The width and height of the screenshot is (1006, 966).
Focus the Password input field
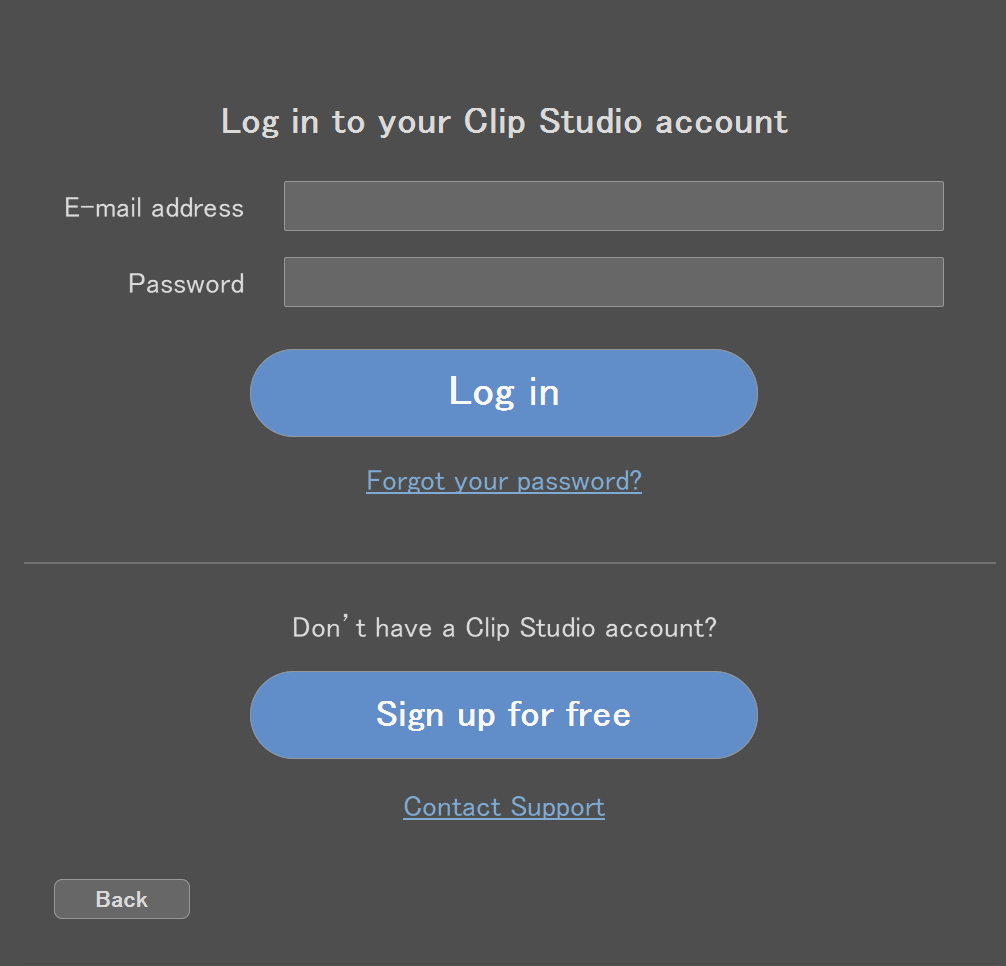click(613, 282)
